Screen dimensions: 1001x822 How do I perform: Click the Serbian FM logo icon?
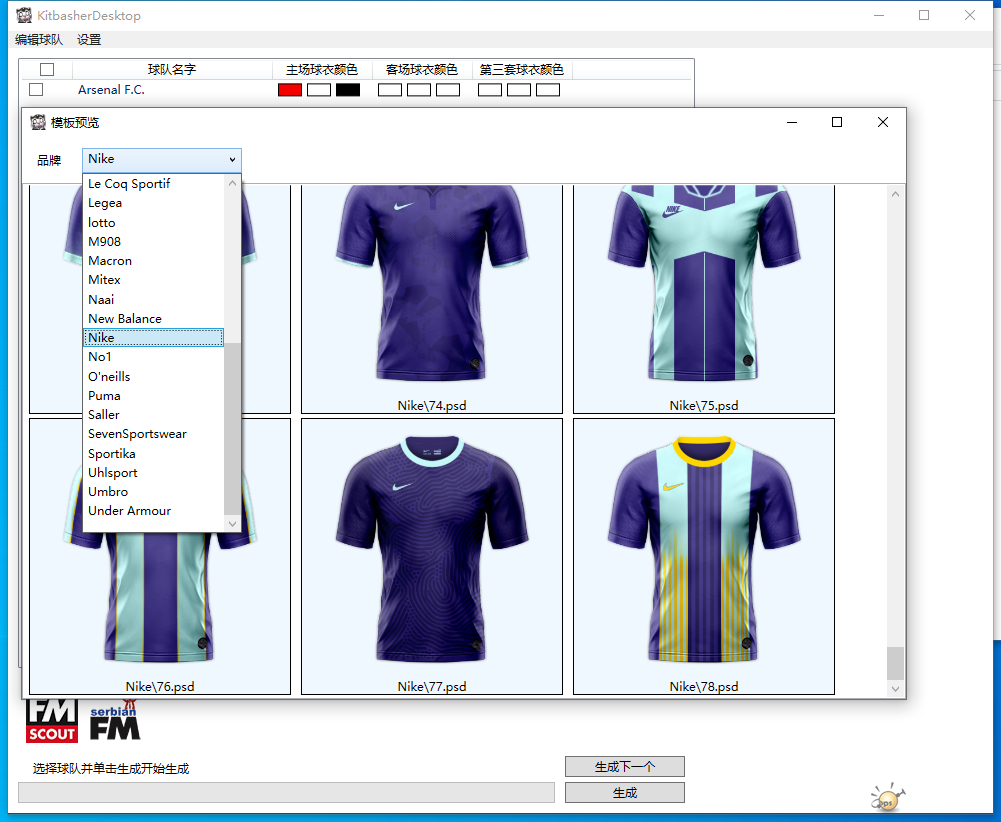[x=114, y=721]
